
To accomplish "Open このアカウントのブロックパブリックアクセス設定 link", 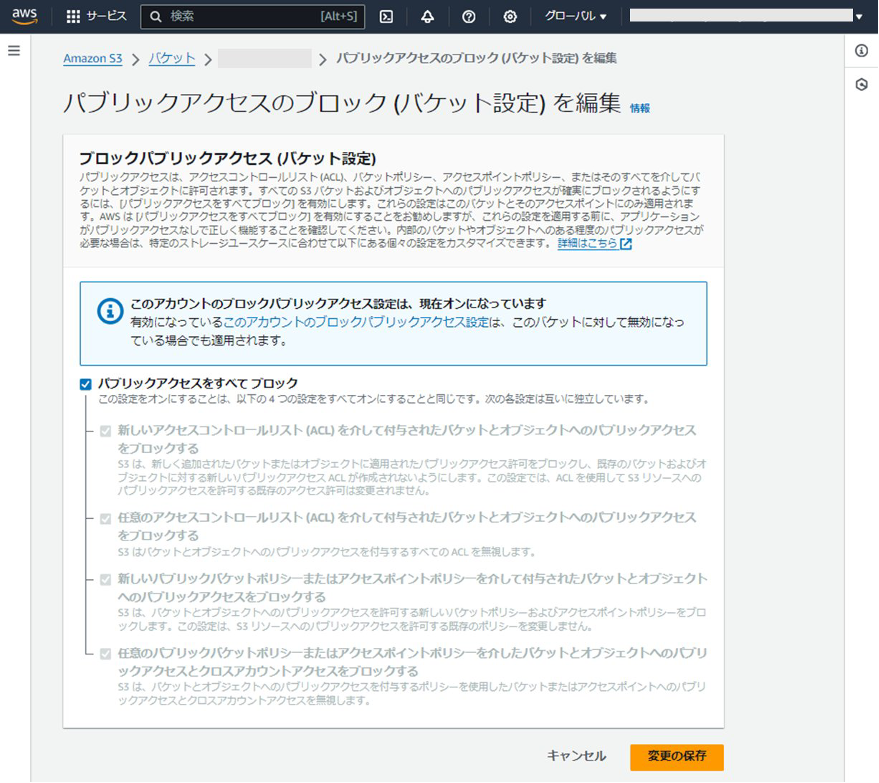I will 356,322.
